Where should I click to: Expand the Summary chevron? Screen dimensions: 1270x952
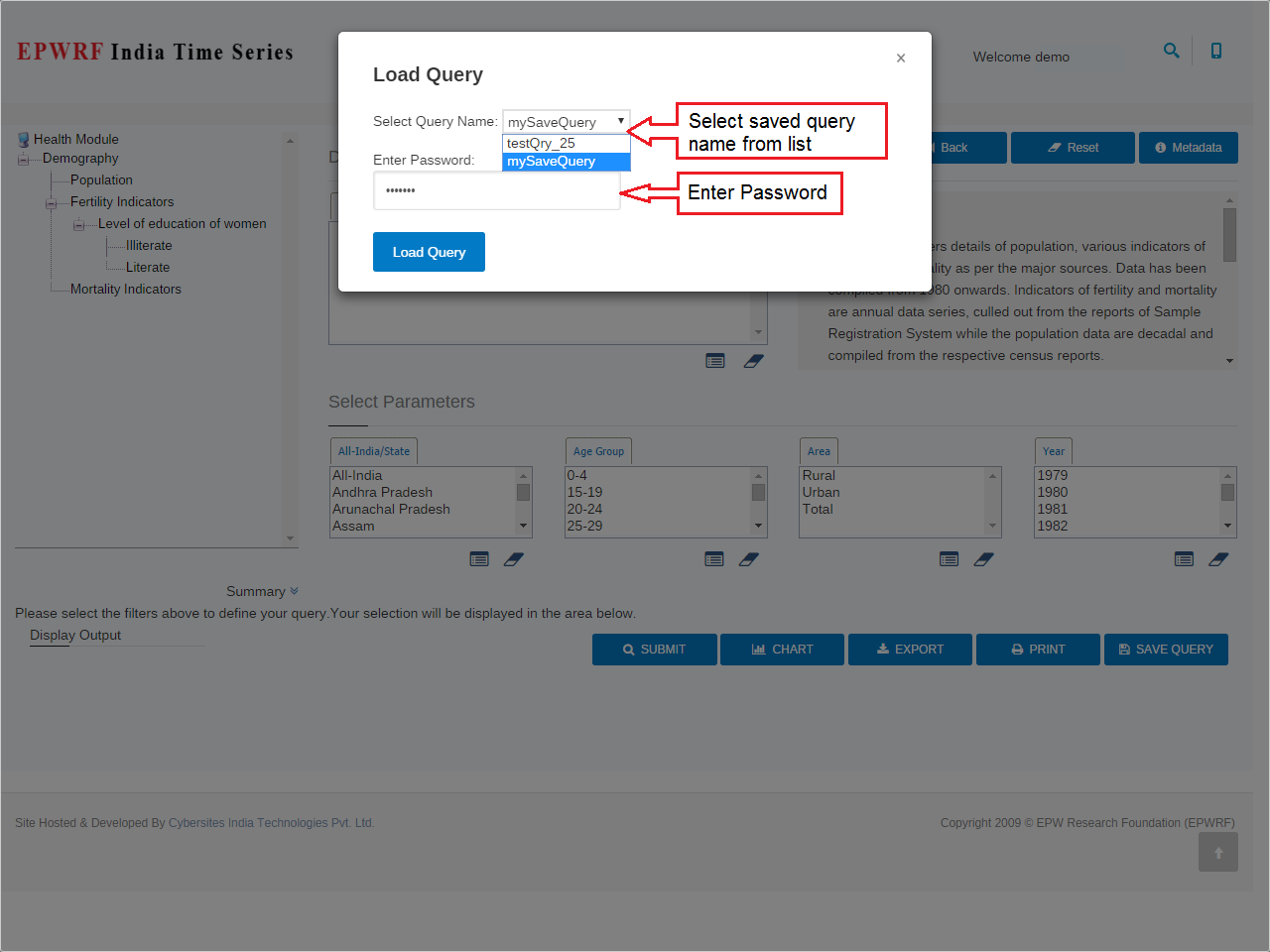294,591
